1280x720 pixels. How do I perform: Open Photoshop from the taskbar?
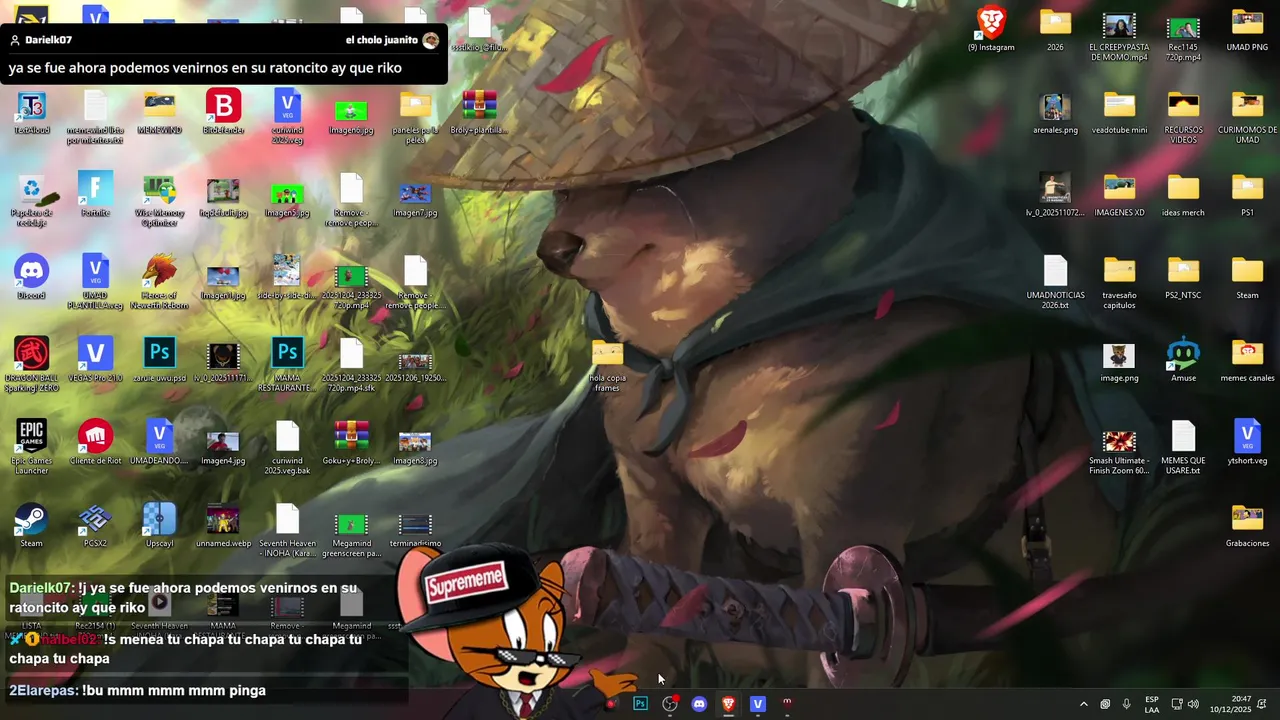pos(640,704)
